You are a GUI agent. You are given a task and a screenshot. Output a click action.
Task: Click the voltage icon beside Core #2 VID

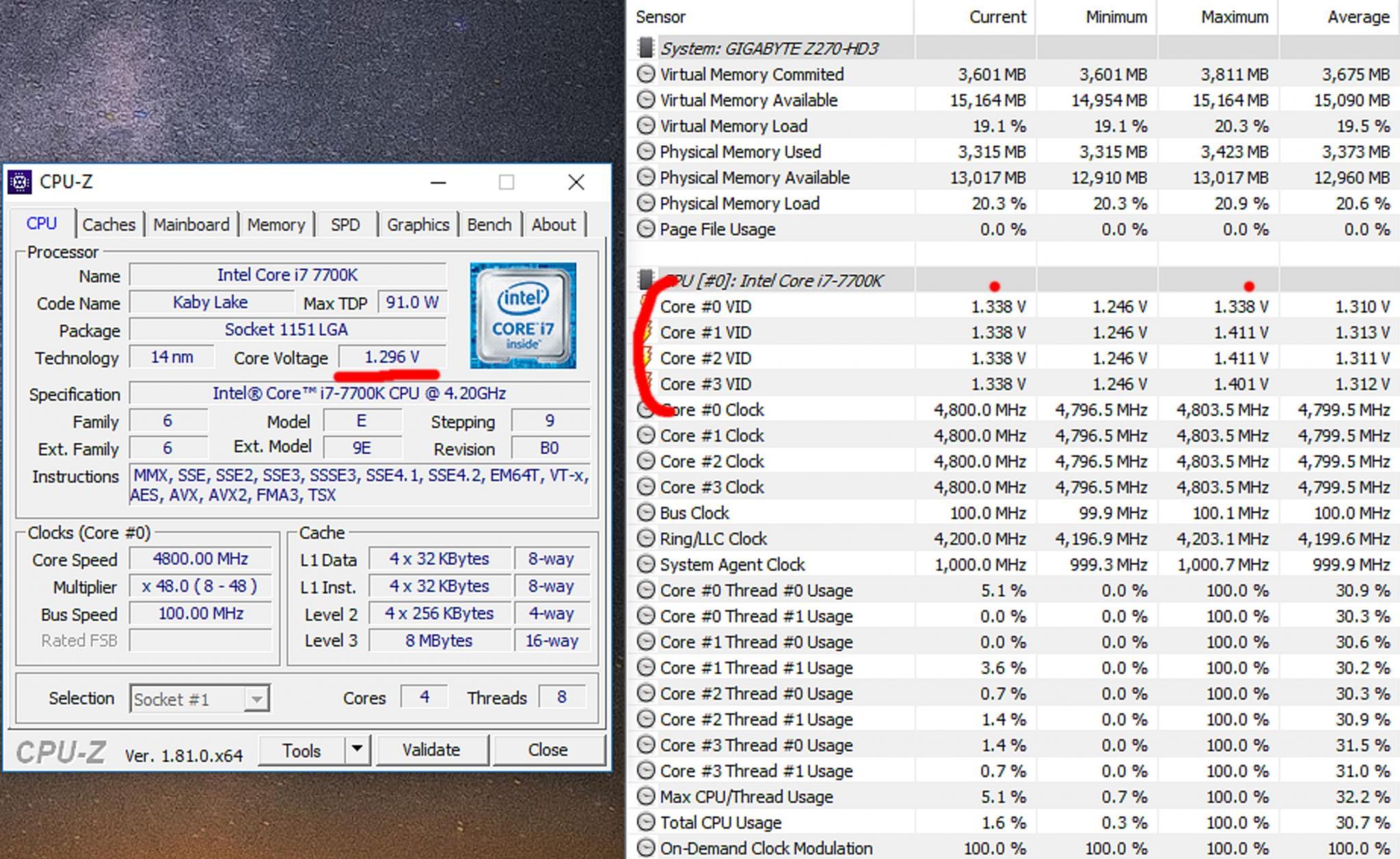click(646, 358)
